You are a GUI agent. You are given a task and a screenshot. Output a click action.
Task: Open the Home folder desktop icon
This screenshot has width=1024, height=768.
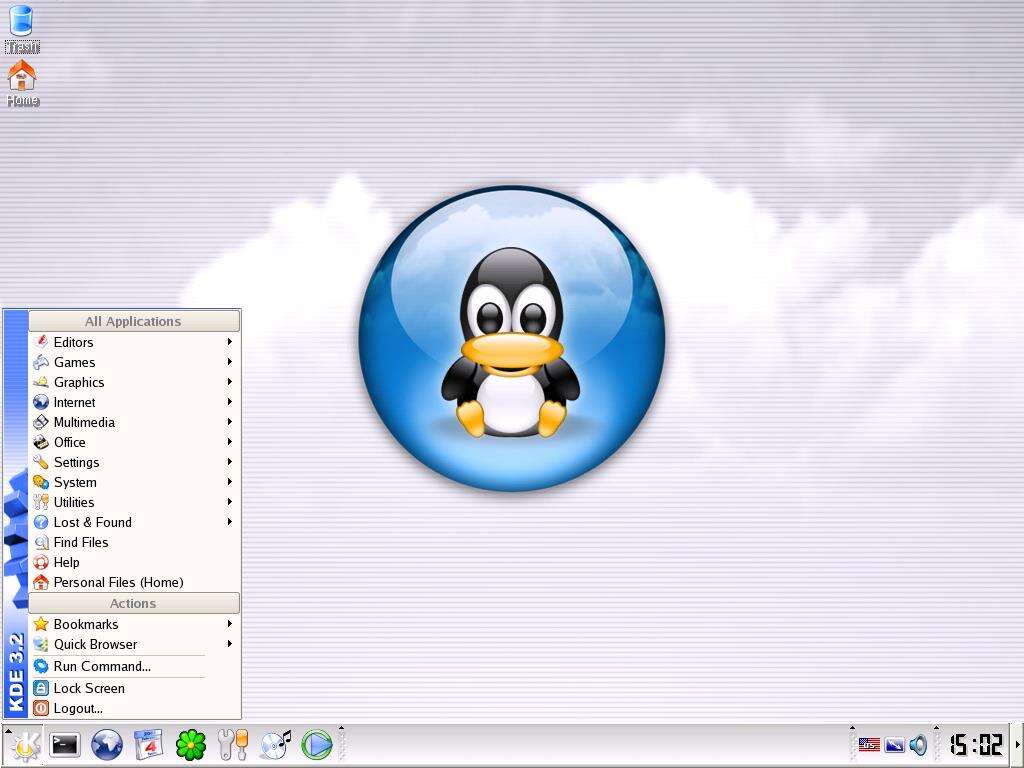[22, 84]
